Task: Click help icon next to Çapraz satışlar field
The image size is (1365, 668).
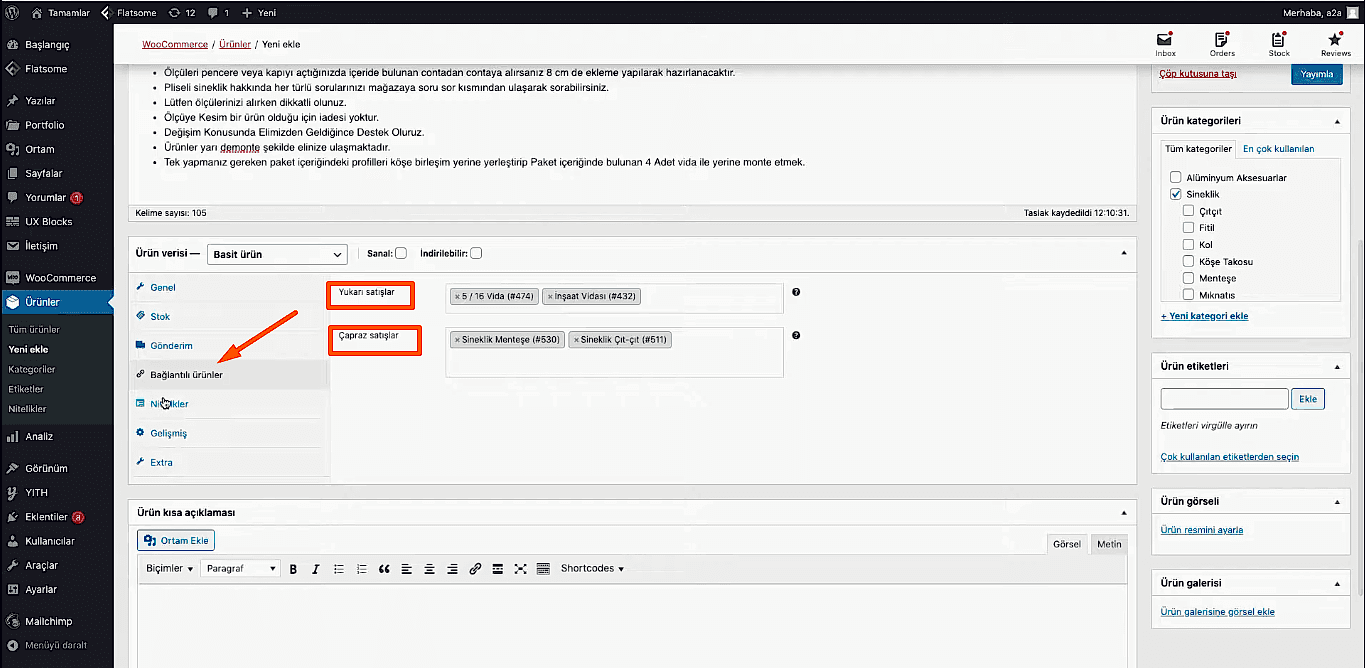Action: pos(796,336)
